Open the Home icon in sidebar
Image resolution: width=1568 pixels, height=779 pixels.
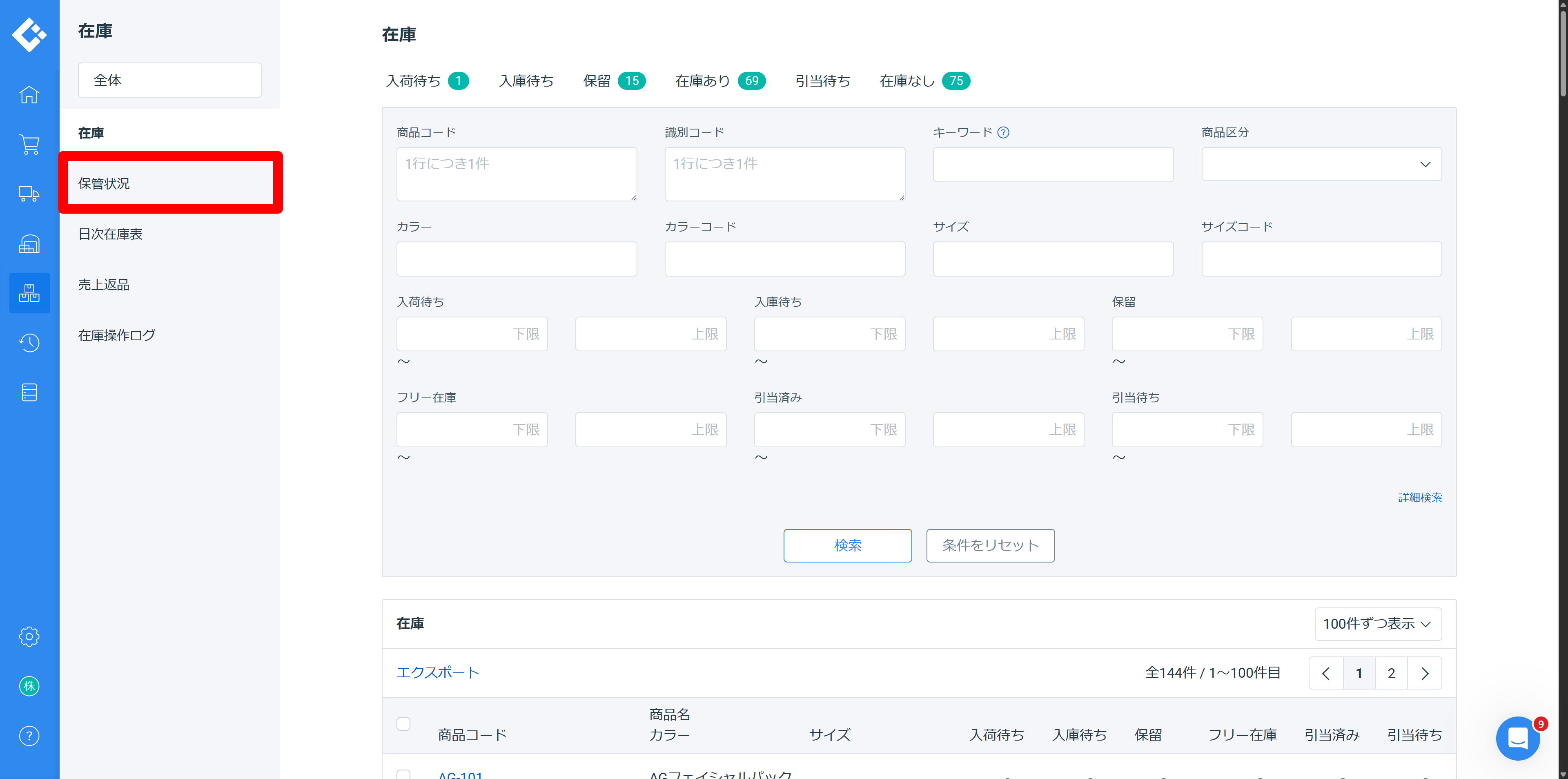click(29, 94)
